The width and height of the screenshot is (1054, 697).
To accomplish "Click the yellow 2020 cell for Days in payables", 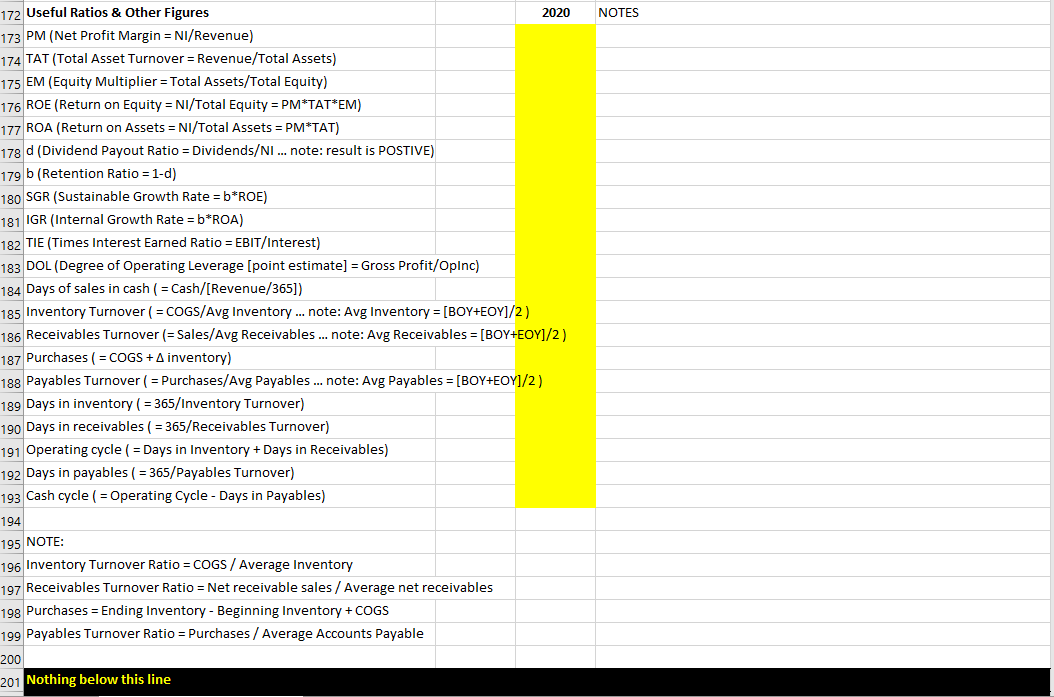I will (555, 473).
